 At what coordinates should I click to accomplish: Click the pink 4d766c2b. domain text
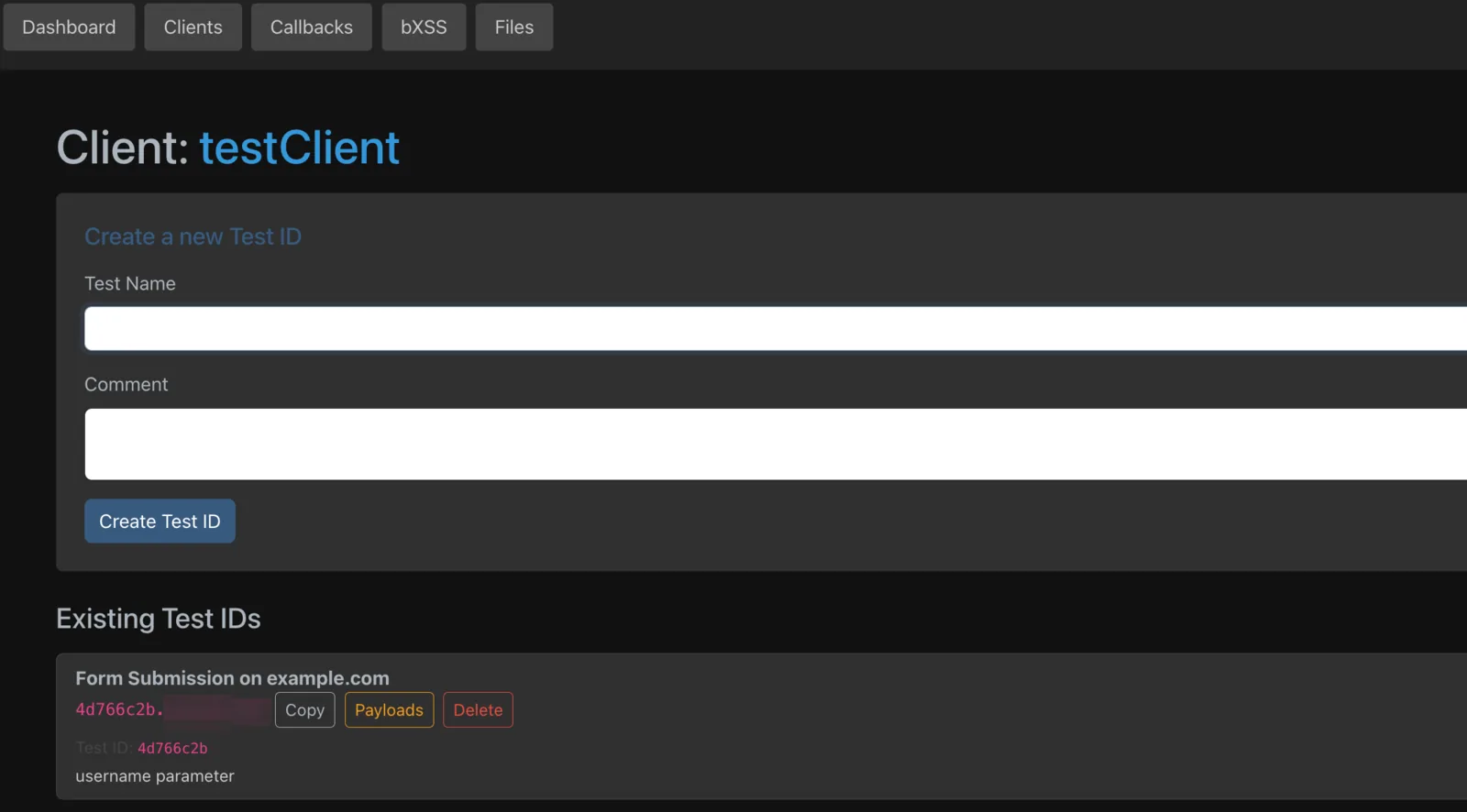[119, 709]
